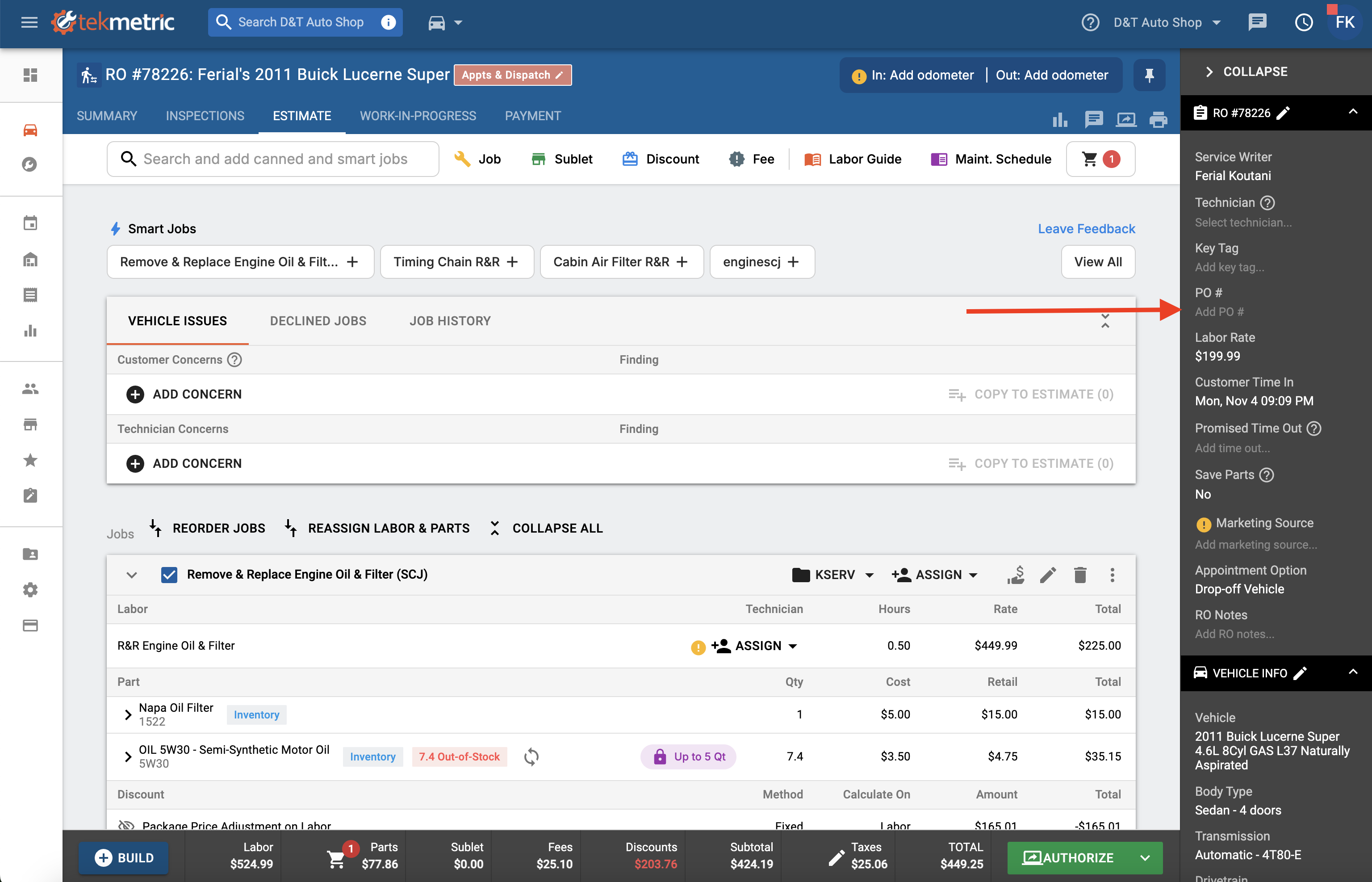
Task: Click the FK user avatar
Action: pyautogui.click(x=1344, y=22)
